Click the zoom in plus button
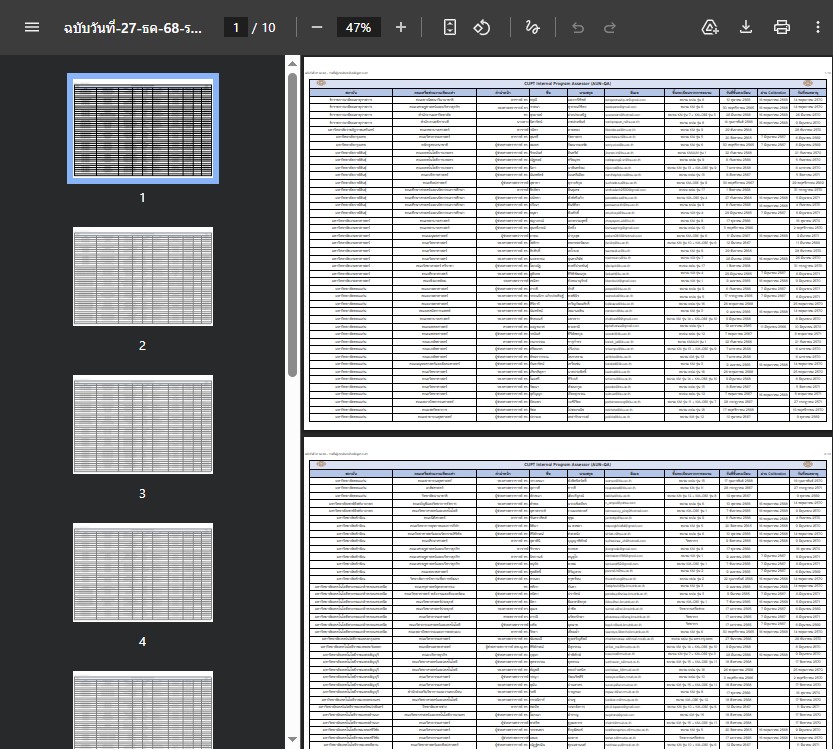 click(401, 27)
